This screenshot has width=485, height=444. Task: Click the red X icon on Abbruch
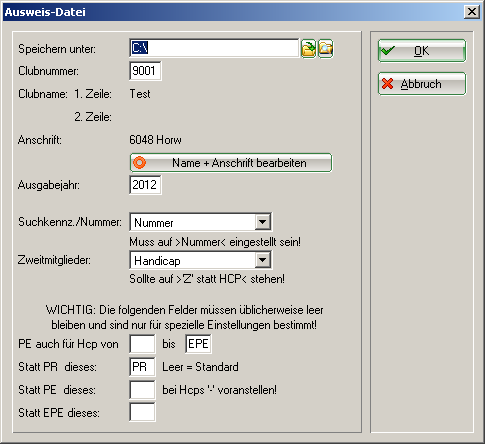click(387, 84)
